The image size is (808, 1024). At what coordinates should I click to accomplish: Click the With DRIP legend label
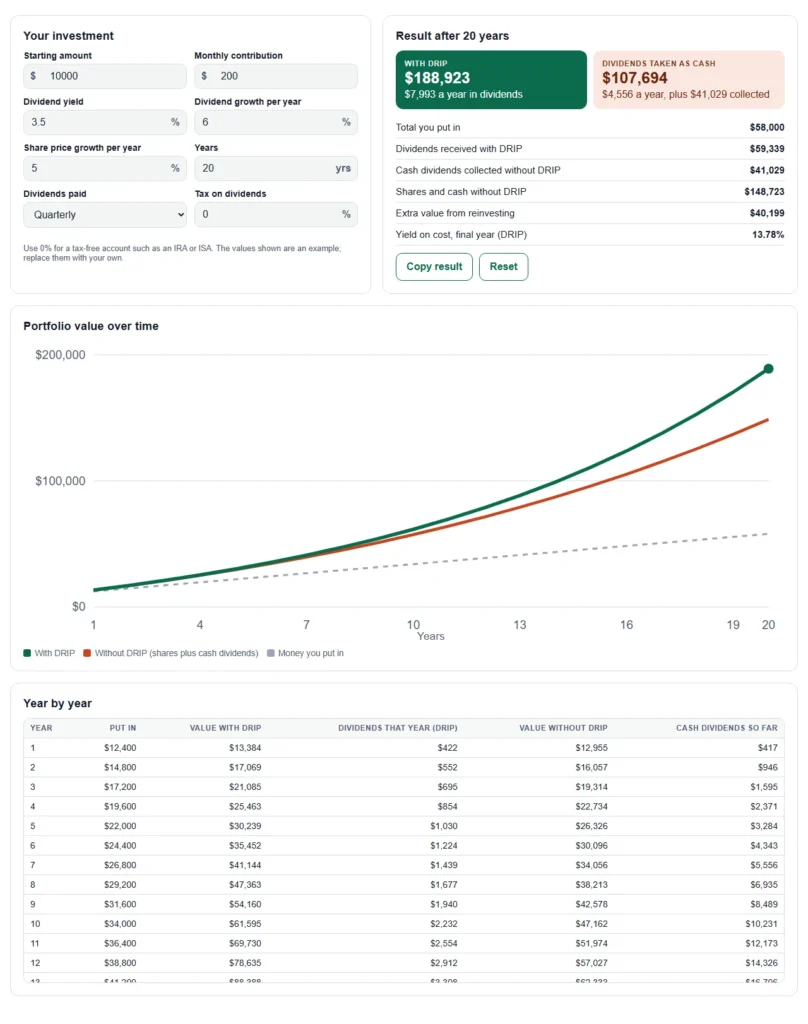pos(55,653)
